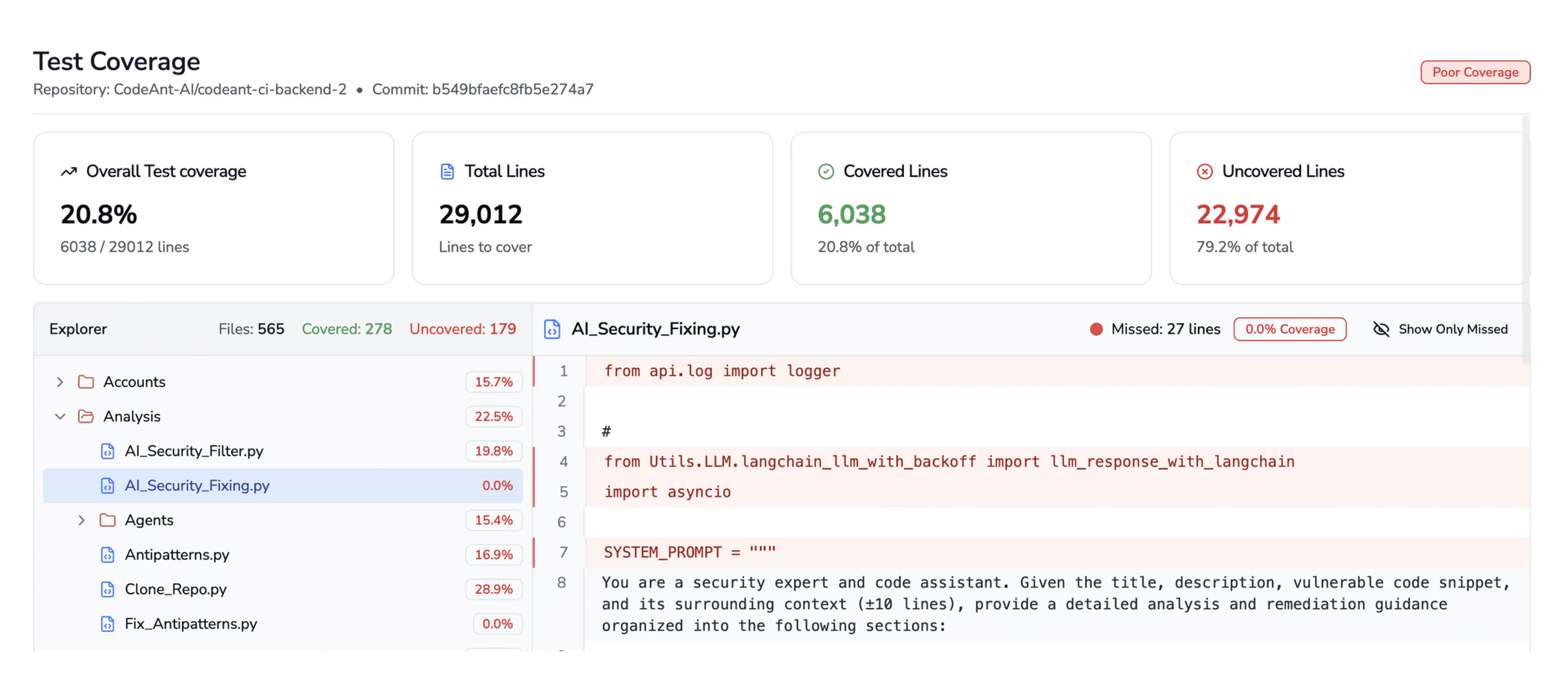Select the Agents folder row
This screenshot has width=1568, height=678.
[283, 520]
